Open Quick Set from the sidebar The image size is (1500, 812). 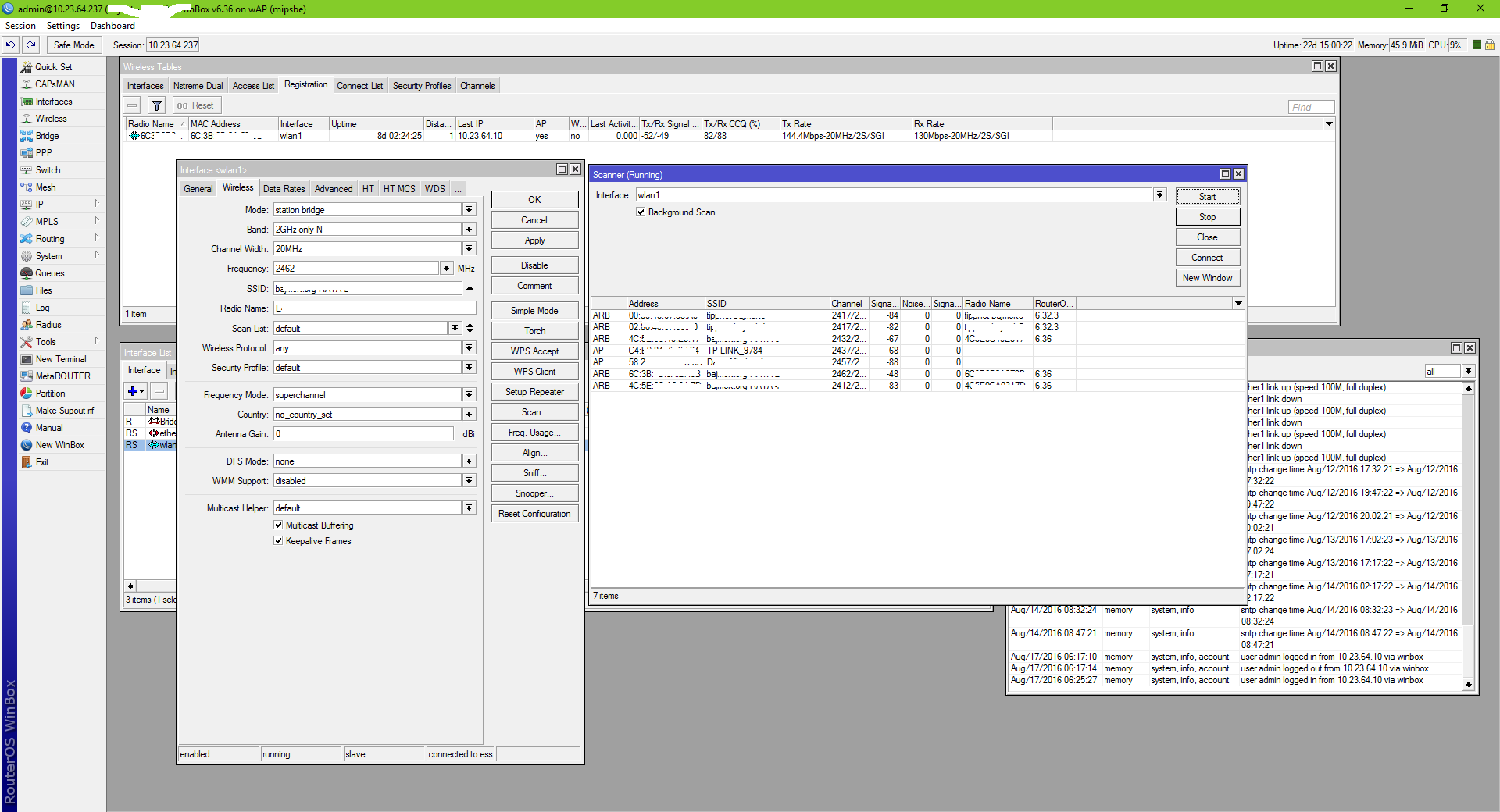[x=53, y=67]
